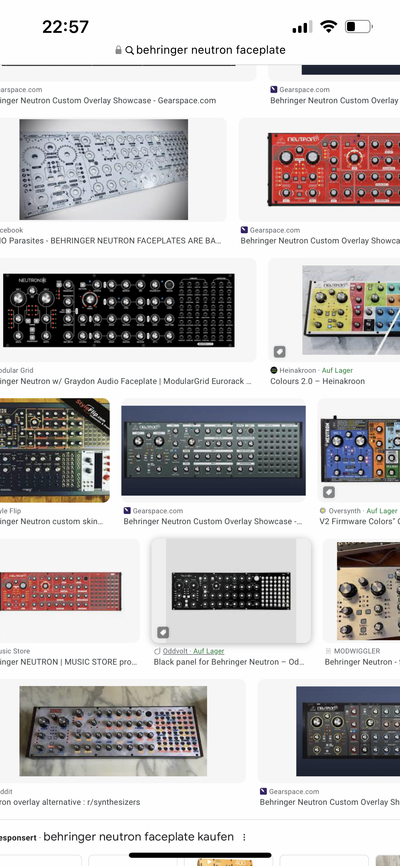Image resolution: width=400 pixels, height=866 pixels.
Task: Tap the product tag icon on Oddvolt image
Action: [x=163, y=632]
